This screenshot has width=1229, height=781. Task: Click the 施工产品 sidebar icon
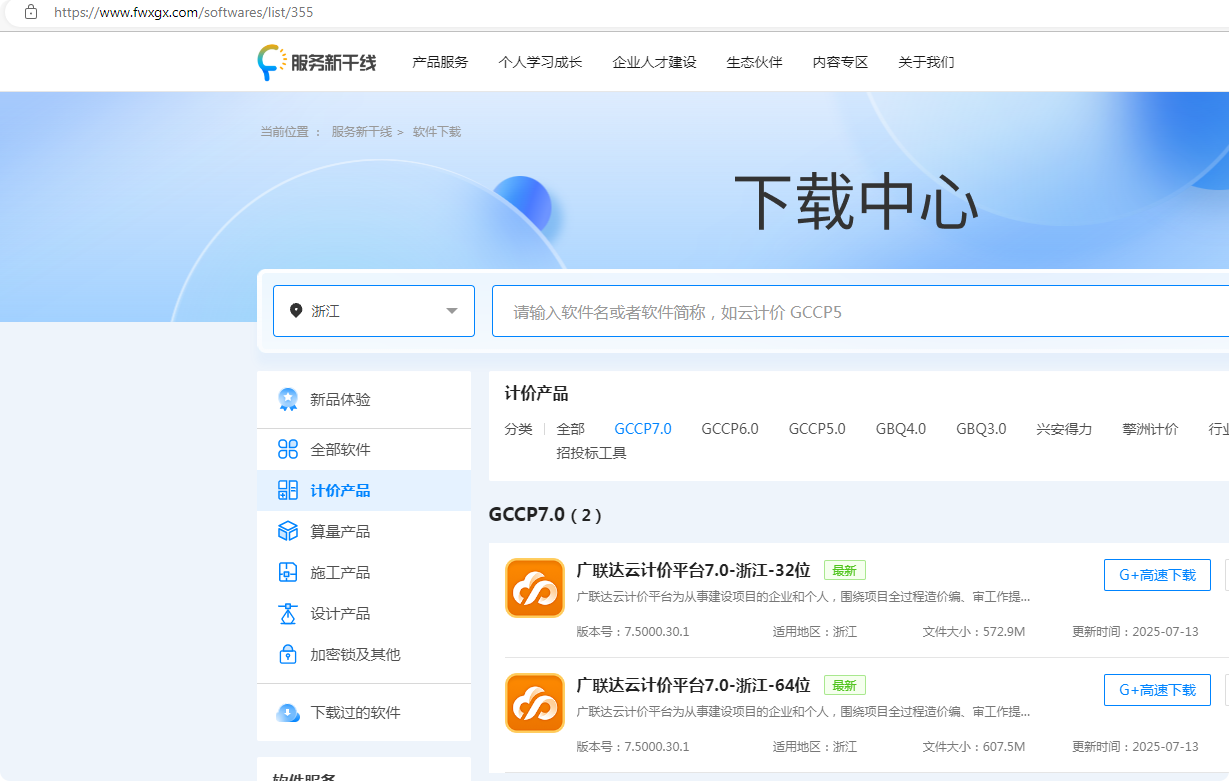[x=288, y=573]
